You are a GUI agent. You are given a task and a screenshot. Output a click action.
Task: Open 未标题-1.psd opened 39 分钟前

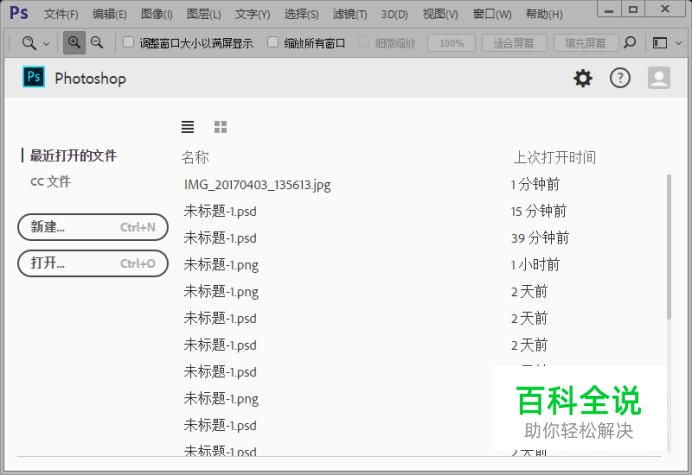click(x=220, y=238)
